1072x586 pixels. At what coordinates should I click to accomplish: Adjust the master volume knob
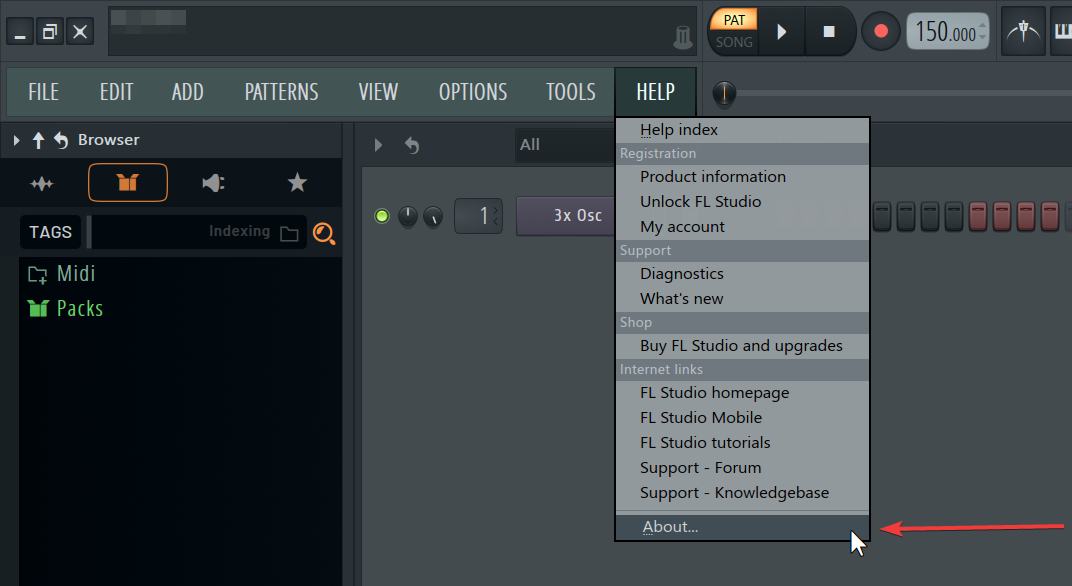click(724, 94)
